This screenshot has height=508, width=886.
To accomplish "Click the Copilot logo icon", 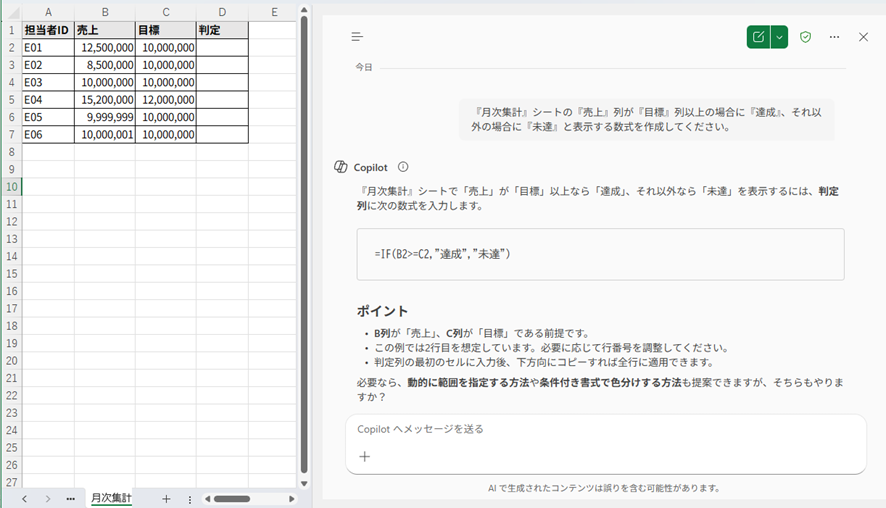I will point(341,167).
